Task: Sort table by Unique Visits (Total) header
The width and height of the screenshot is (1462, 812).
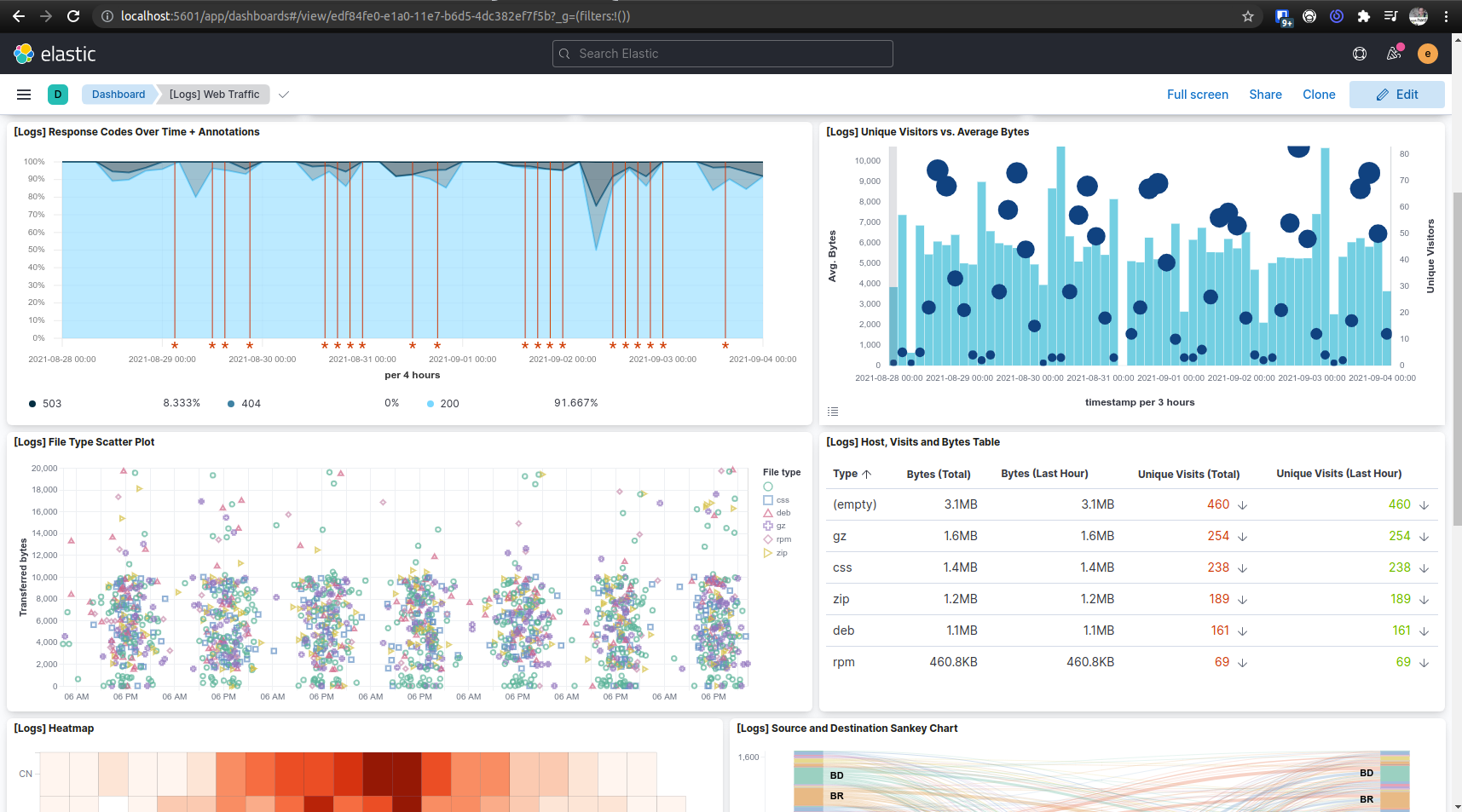Action: (1188, 474)
